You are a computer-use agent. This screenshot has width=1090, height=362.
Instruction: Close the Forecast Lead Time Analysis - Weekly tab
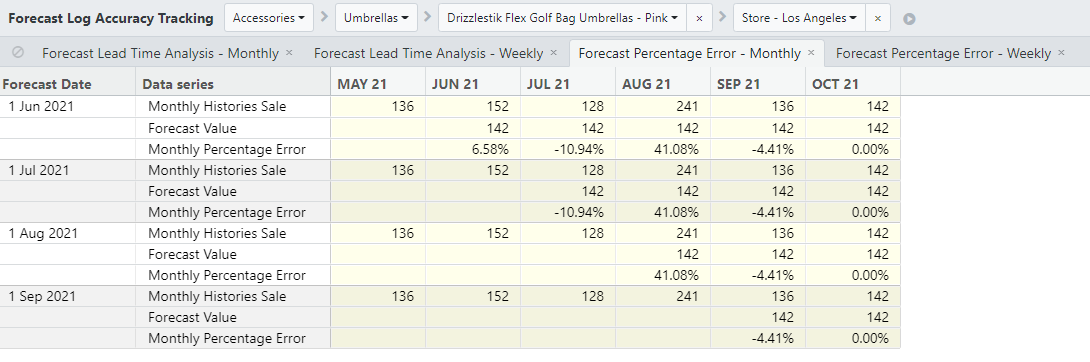click(553, 53)
